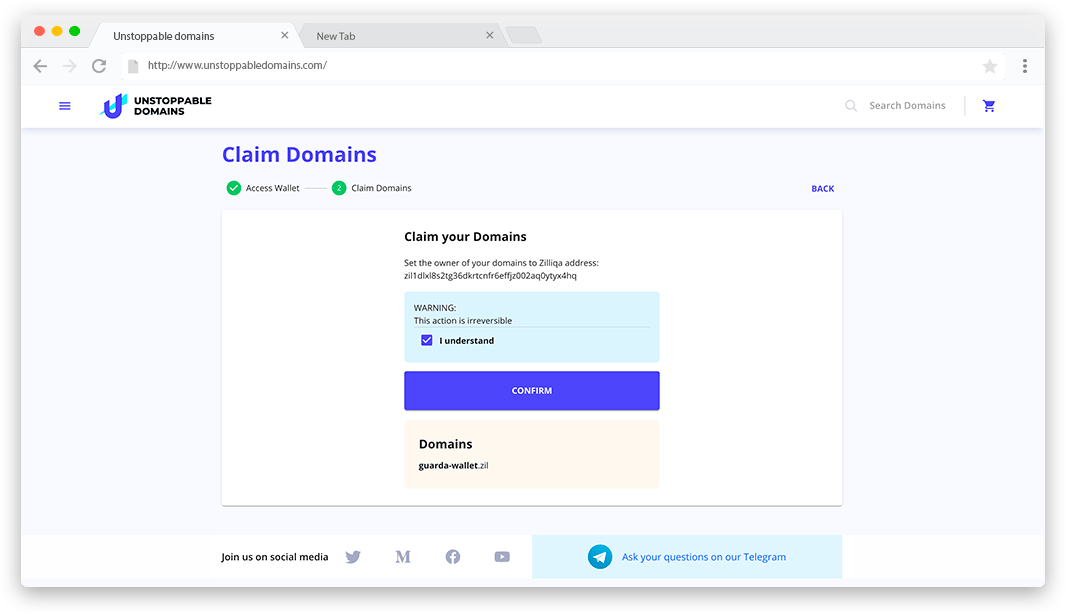The image size is (1066, 614).
Task: Open the shopping cart
Action: click(x=989, y=105)
